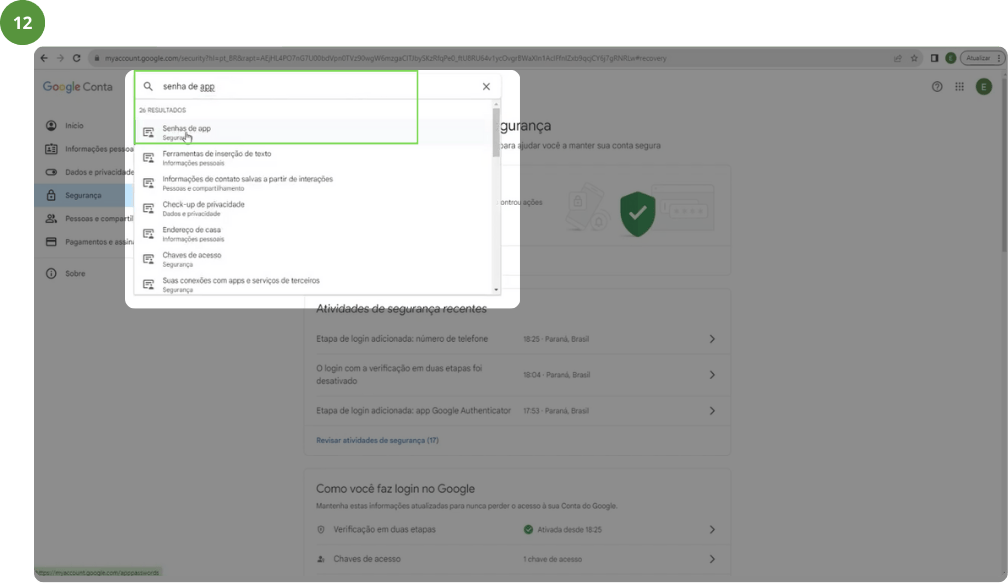Click the site lock icon in address bar

96,58
